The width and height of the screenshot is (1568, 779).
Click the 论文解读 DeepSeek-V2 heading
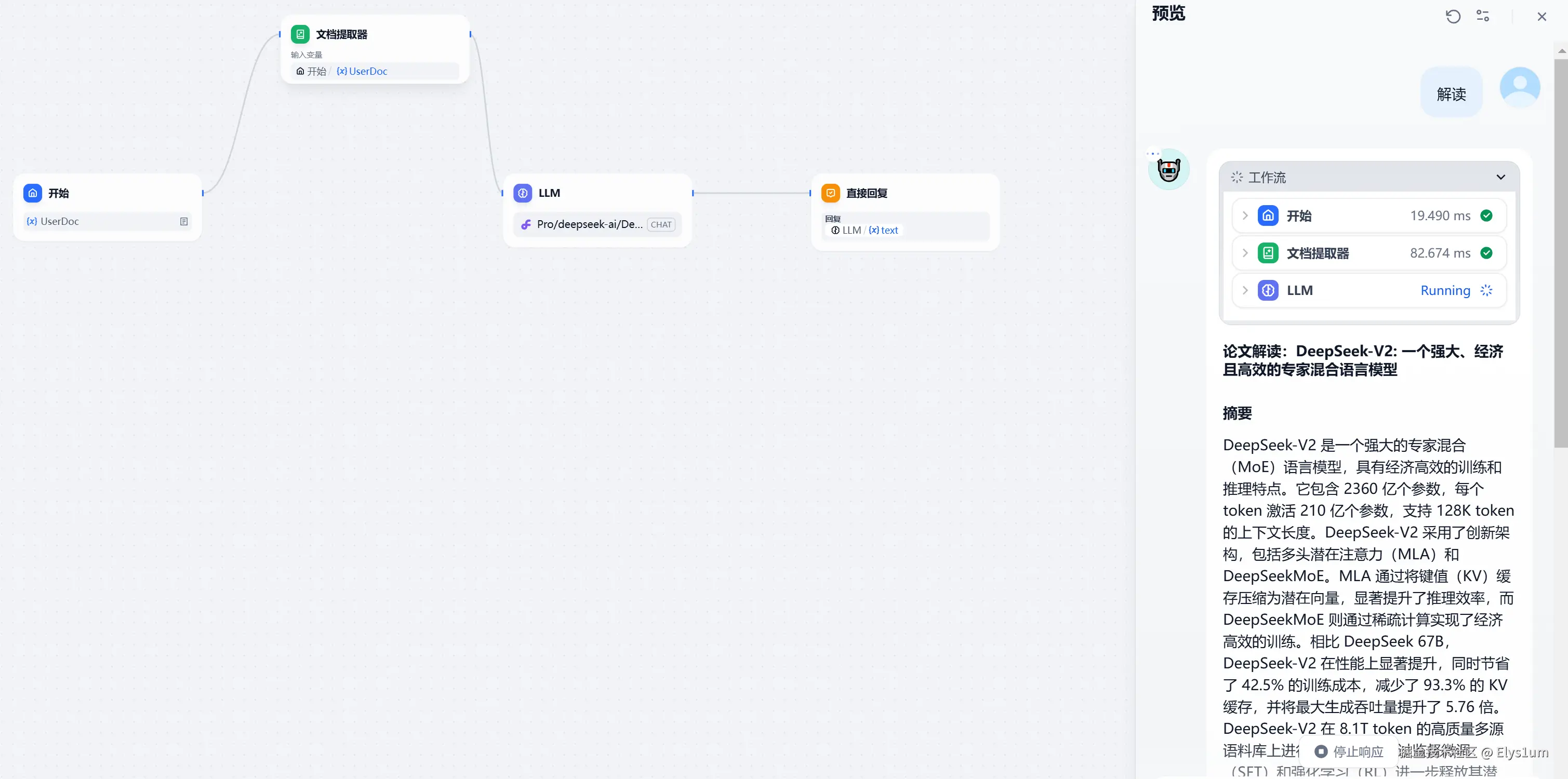[x=1363, y=360]
